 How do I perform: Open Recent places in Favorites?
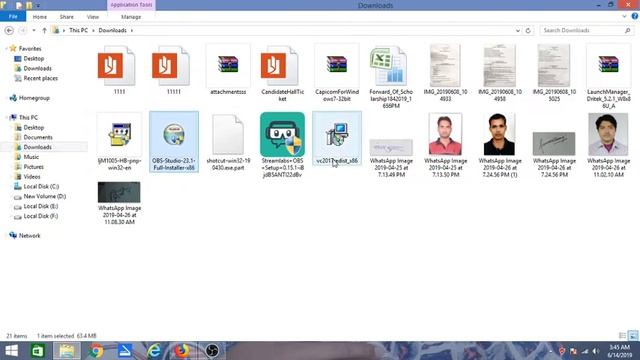pos(40,78)
